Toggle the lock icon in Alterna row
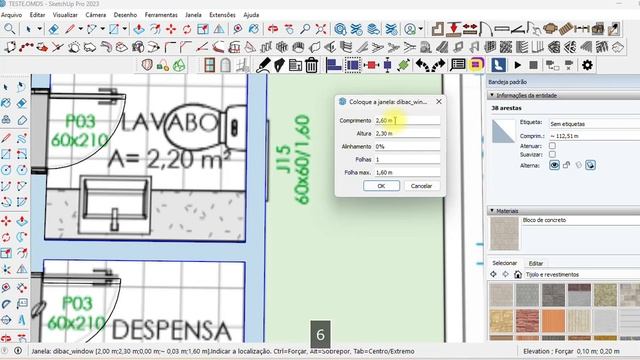Screen dimensions: 640x360 (567, 165)
